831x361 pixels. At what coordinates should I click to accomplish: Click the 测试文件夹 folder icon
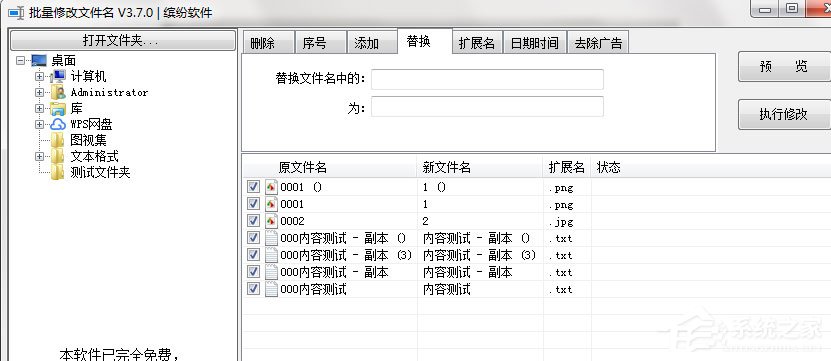(58, 172)
